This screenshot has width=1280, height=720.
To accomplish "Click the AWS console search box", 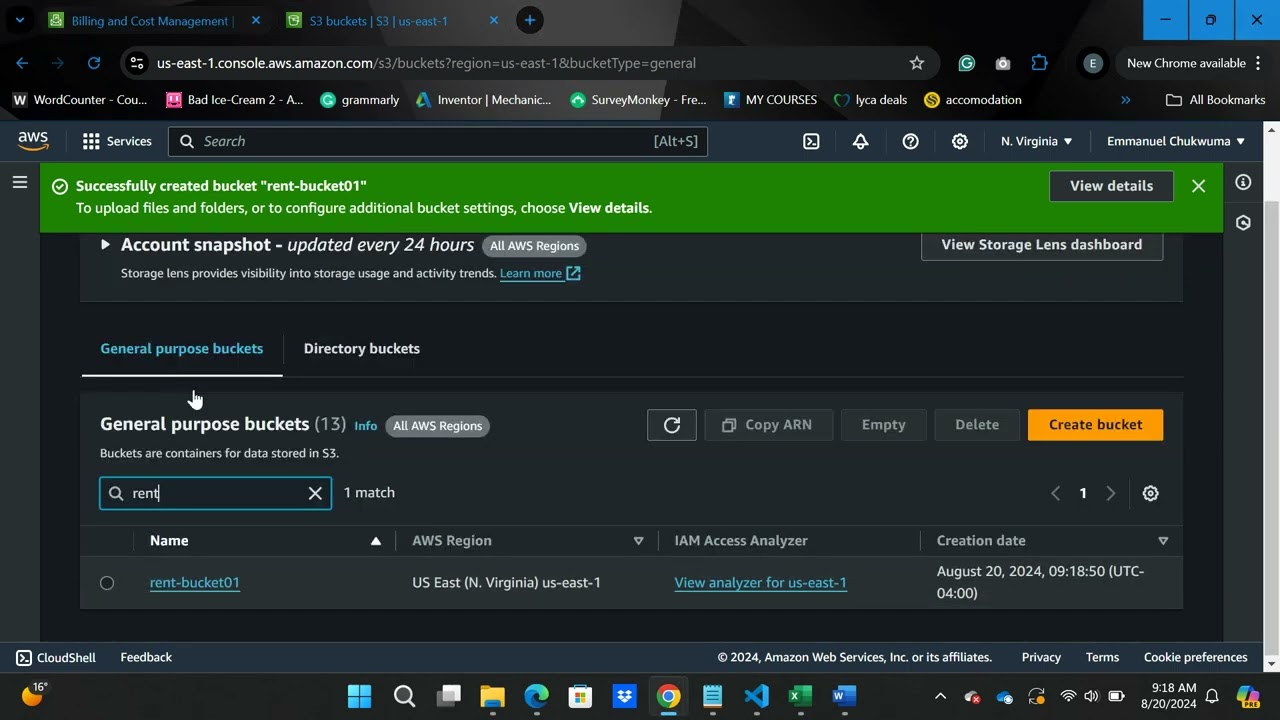I will pyautogui.click(x=438, y=141).
